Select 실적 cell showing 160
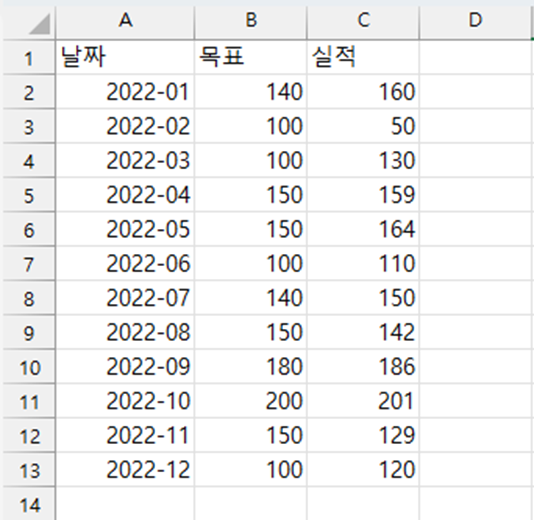The width and height of the screenshot is (534, 520). coord(363,92)
